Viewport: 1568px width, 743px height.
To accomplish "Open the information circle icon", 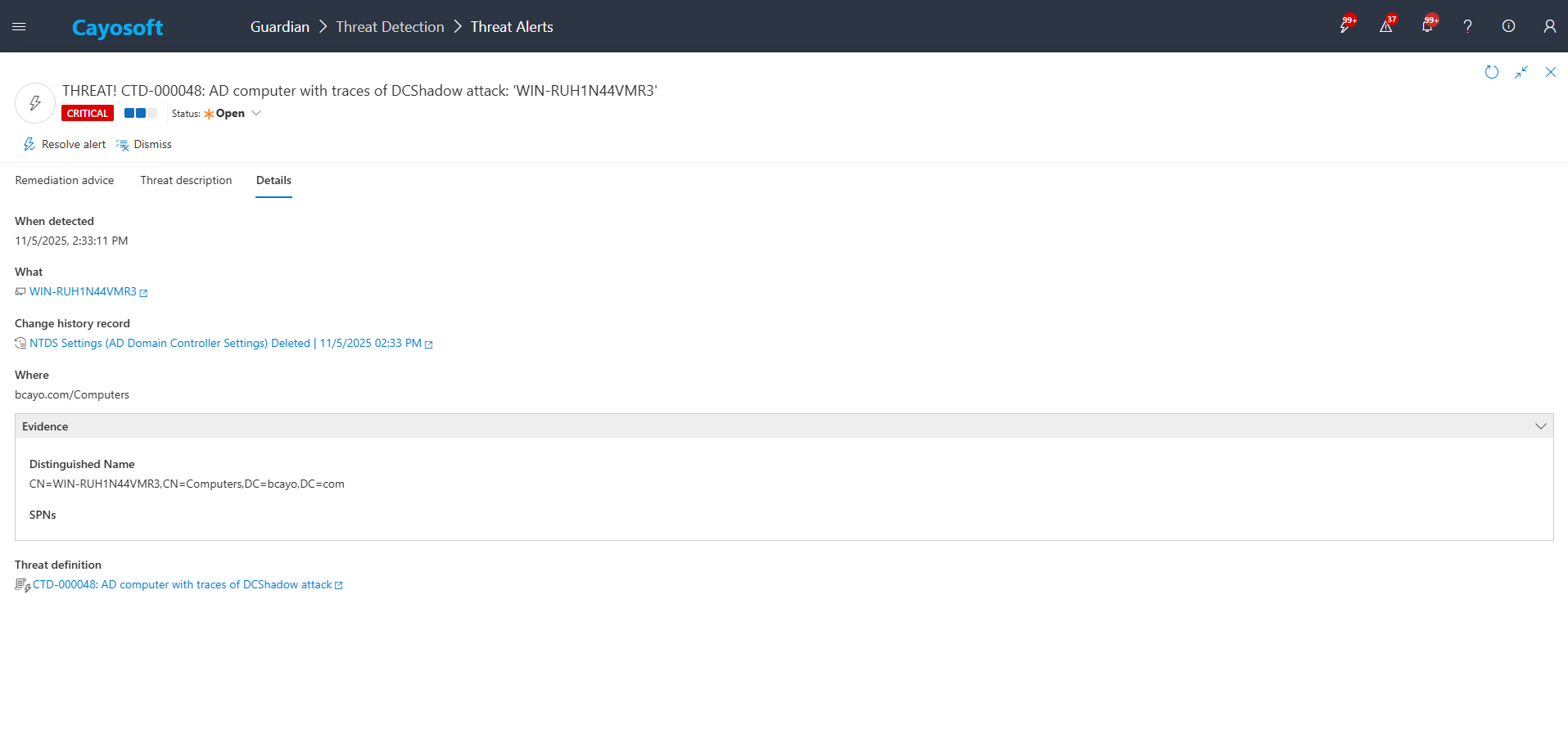I will pyautogui.click(x=1508, y=26).
